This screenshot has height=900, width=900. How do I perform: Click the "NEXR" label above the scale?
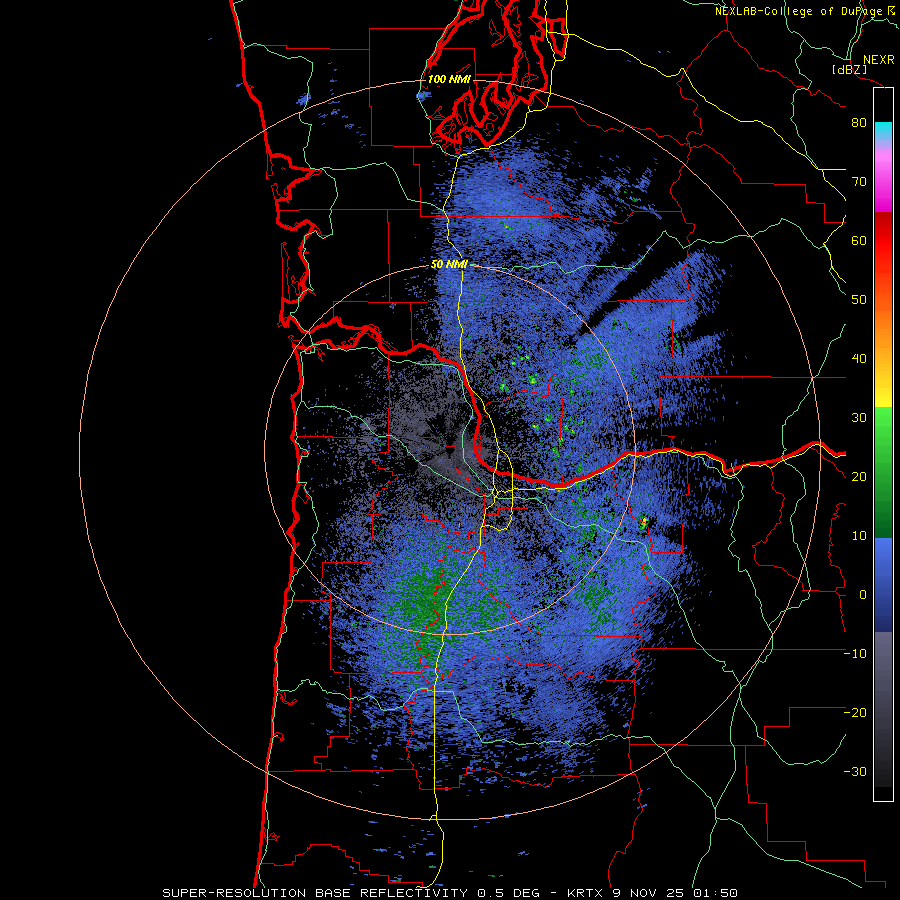point(878,60)
